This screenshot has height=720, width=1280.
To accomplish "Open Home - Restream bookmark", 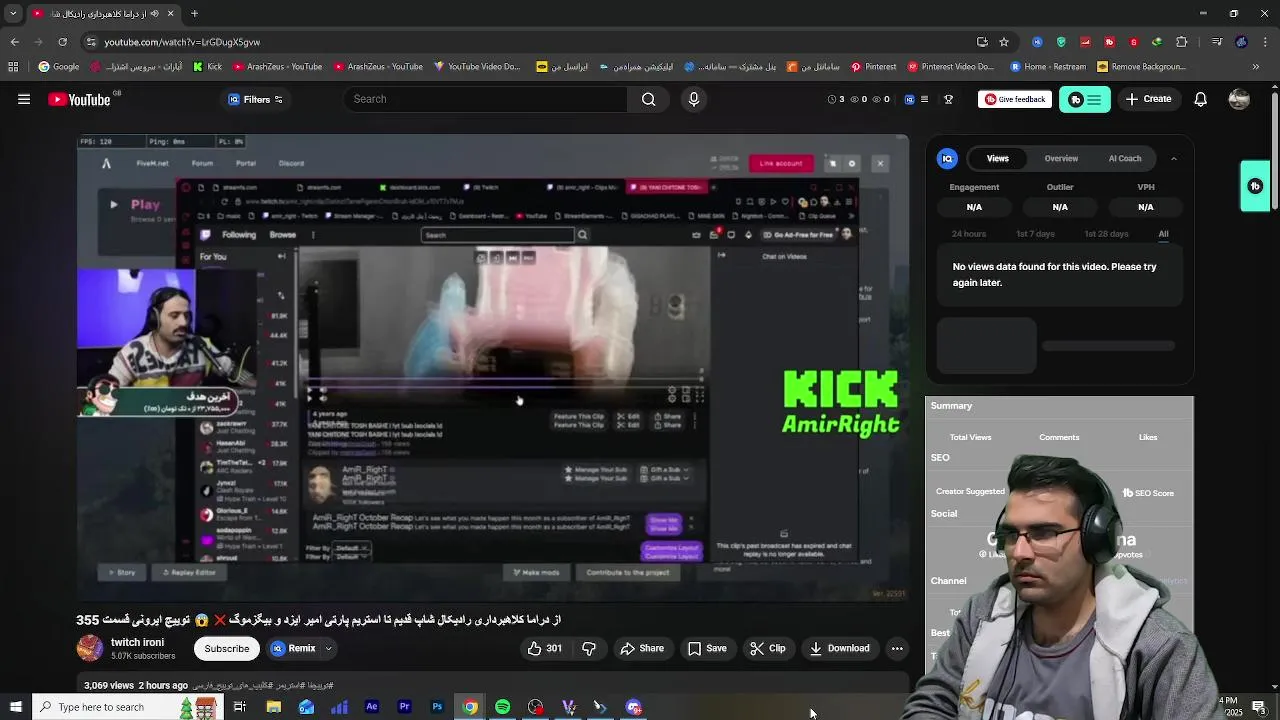I will pyautogui.click(x=1047, y=67).
